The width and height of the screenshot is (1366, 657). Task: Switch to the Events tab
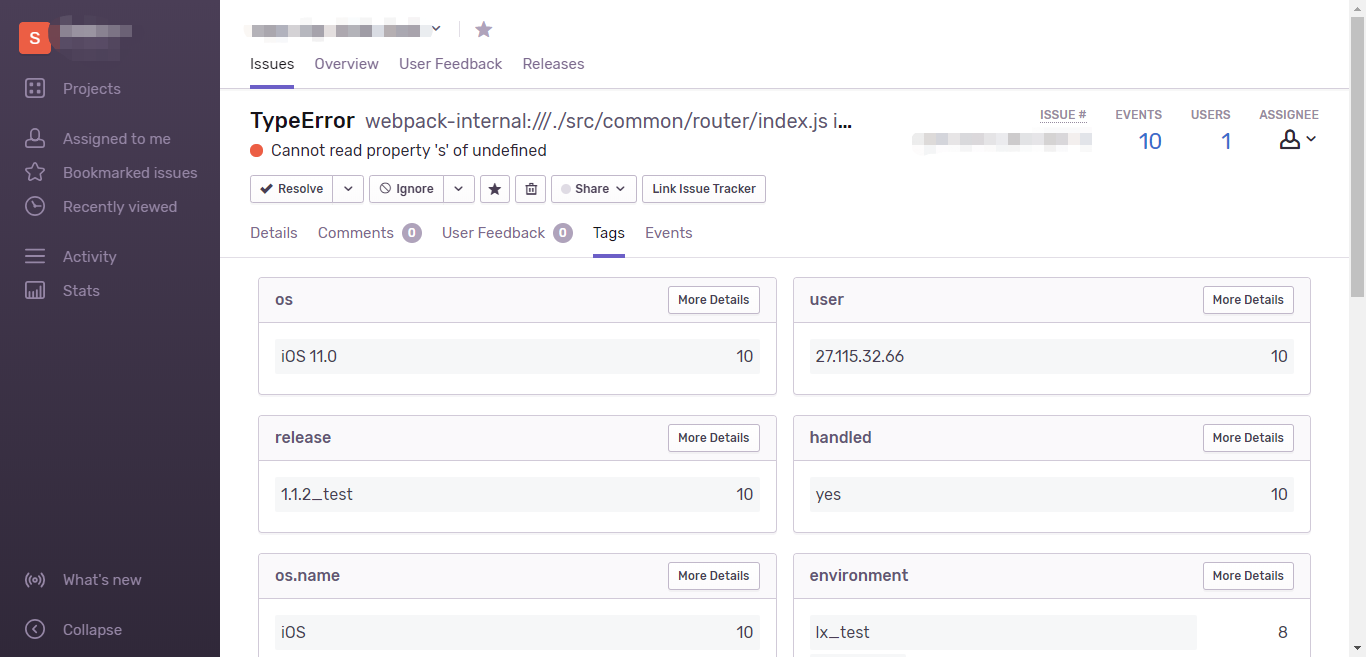point(668,233)
